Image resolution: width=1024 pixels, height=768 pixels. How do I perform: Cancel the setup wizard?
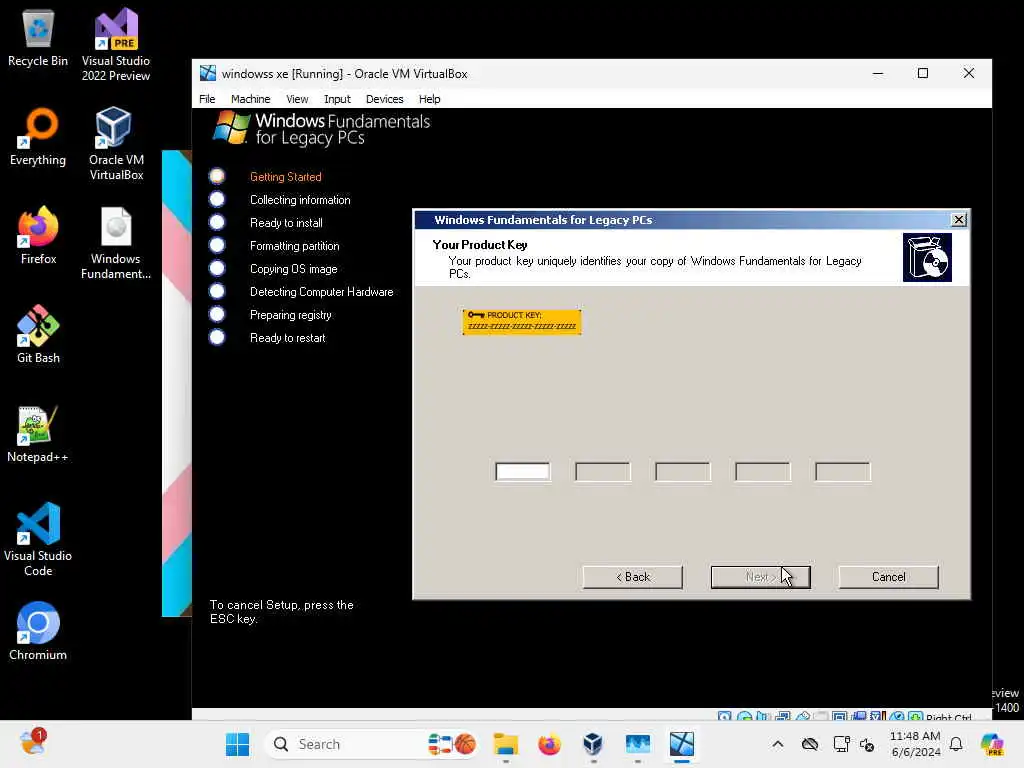click(888, 577)
